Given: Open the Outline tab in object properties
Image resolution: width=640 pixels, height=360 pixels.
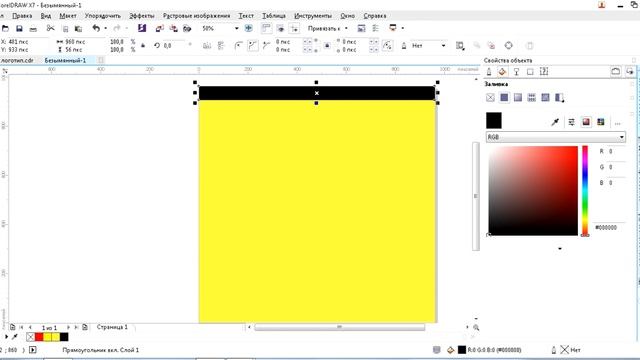Looking at the screenshot, I should point(489,72).
